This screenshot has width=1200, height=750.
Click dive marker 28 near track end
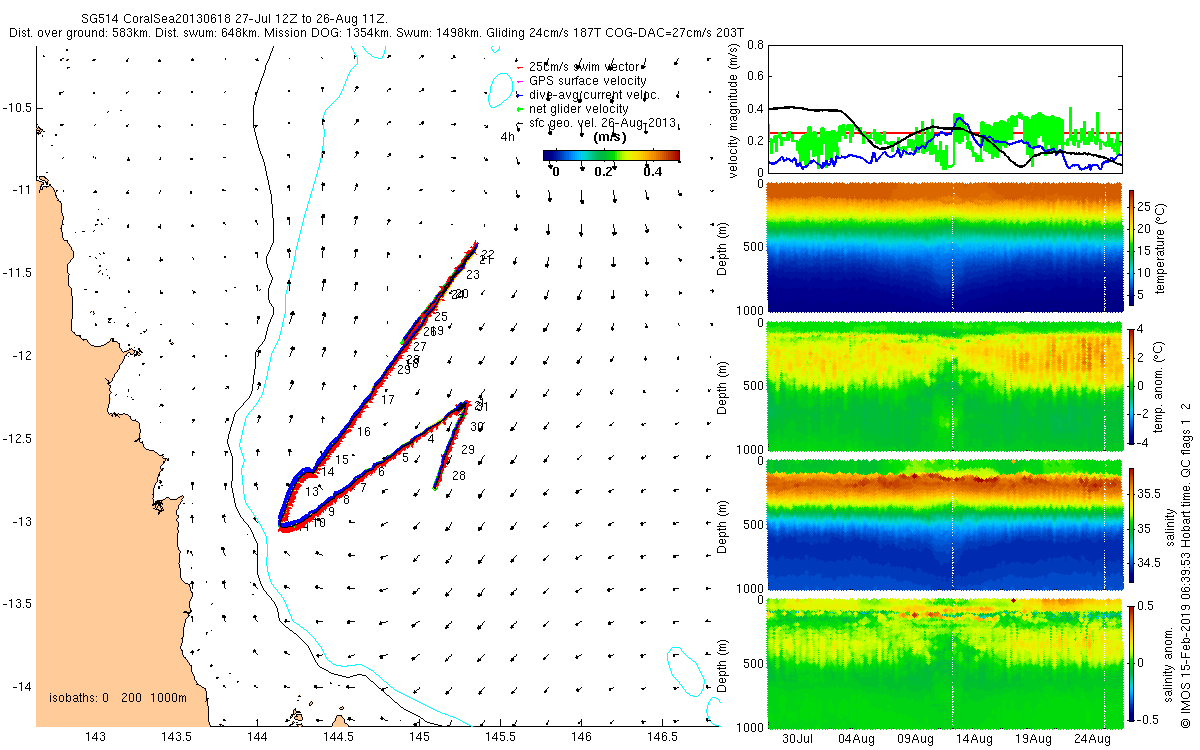point(458,476)
